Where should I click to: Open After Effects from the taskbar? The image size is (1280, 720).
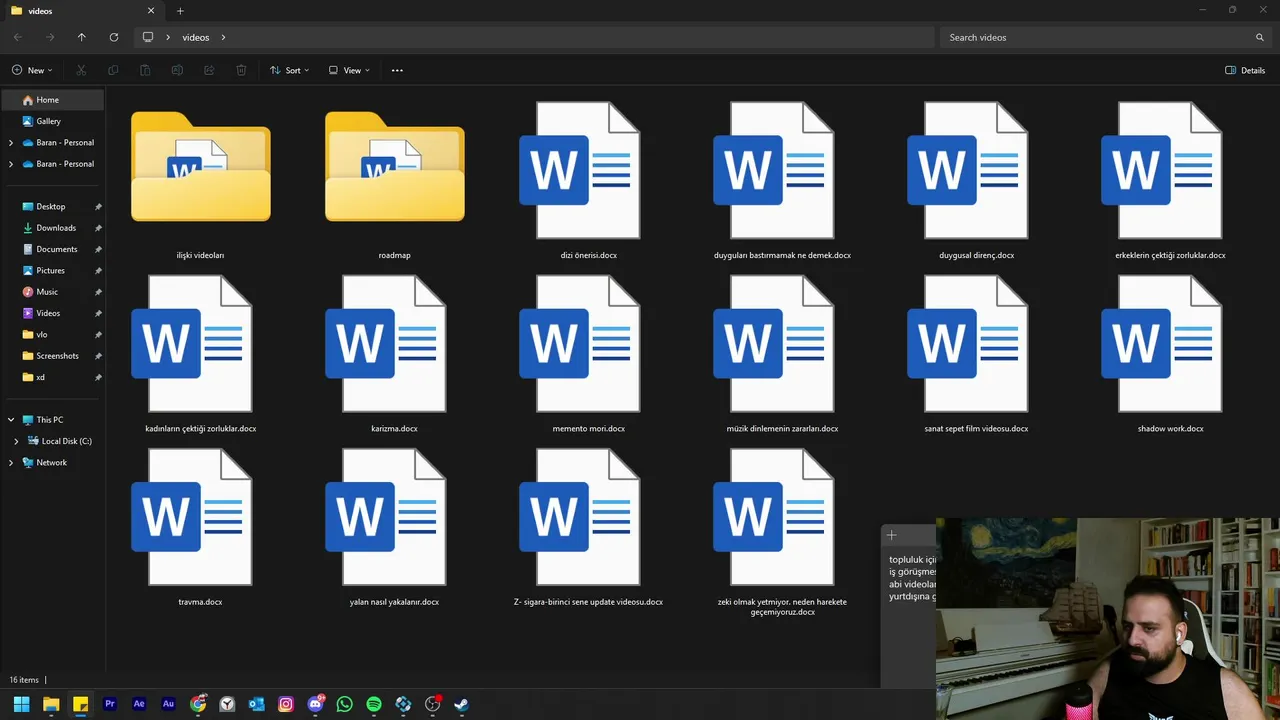(139, 704)
